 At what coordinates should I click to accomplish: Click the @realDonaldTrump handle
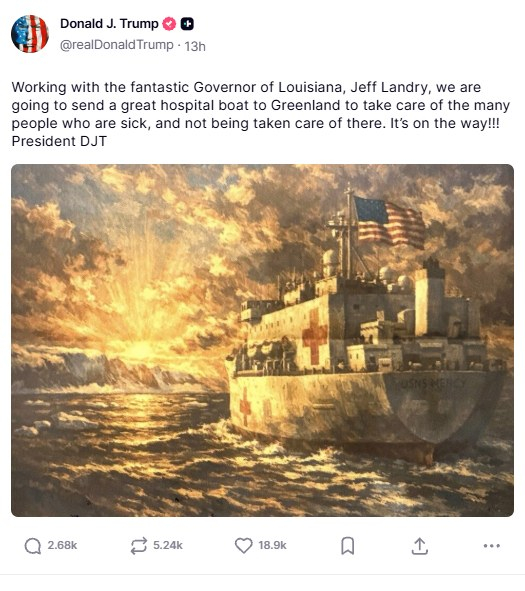[117, 45]
